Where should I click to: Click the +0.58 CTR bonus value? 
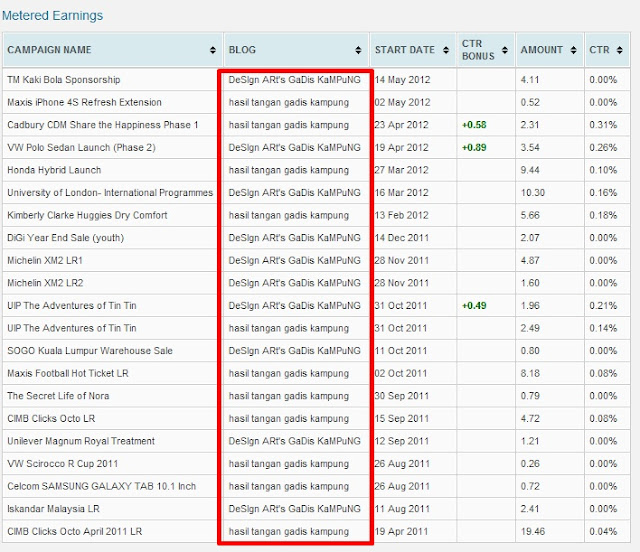[x=474, y=125]
